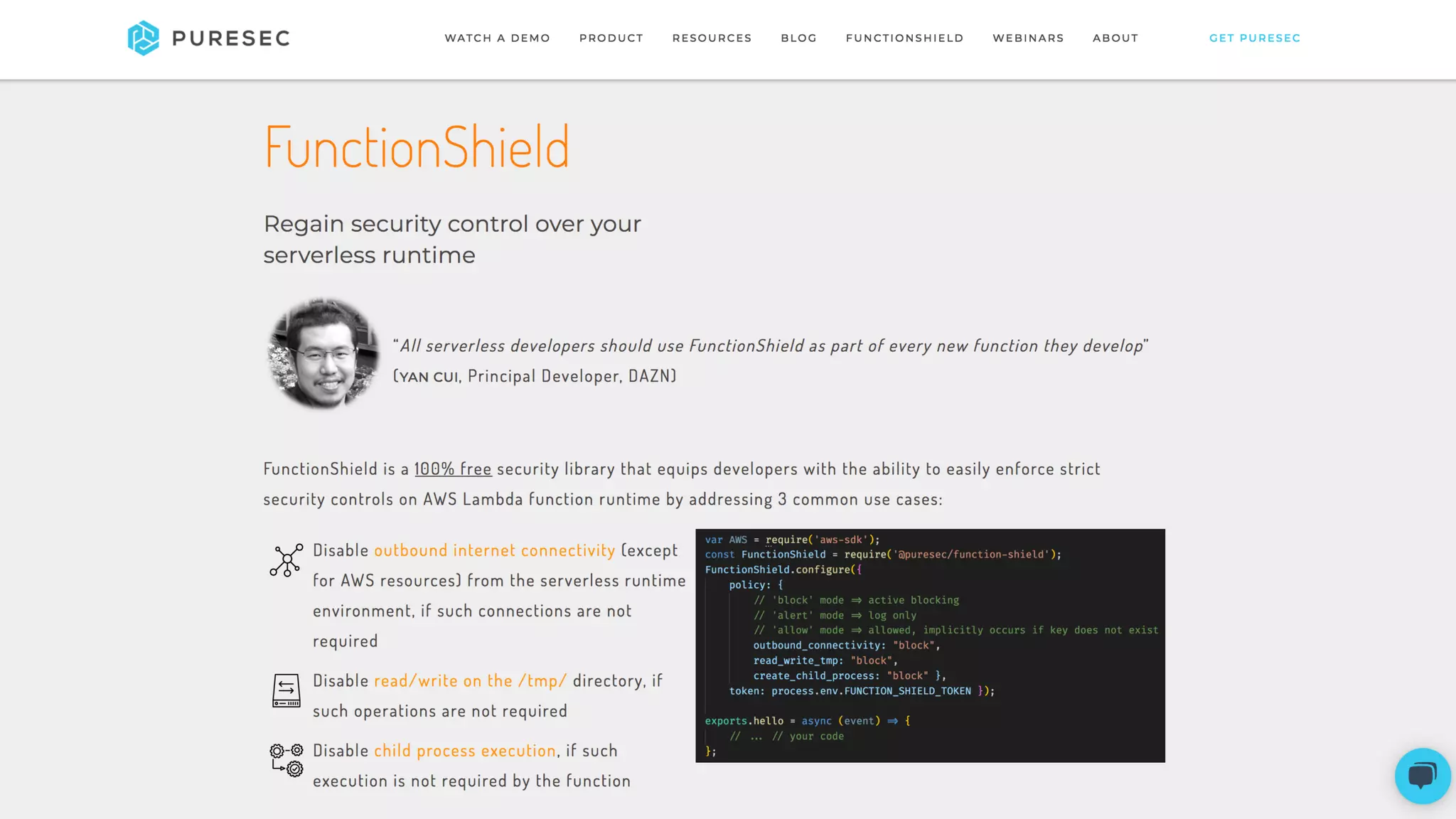
Task: Click the child process gears icon
Action: 287,760
